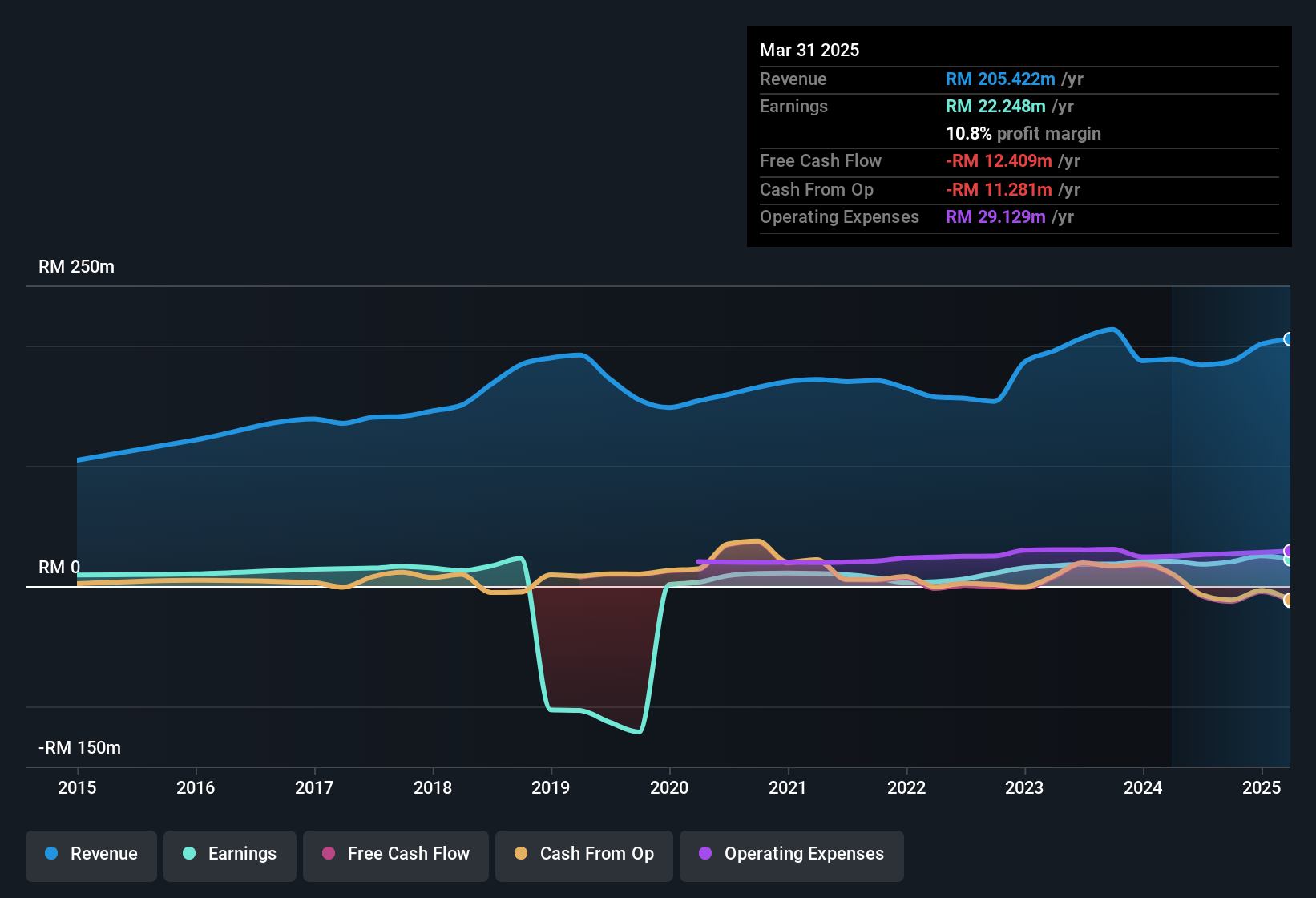Click the Free Cash Flow tooltip row label
Viewport: 1316px width, 898px height.
(821, 160)
